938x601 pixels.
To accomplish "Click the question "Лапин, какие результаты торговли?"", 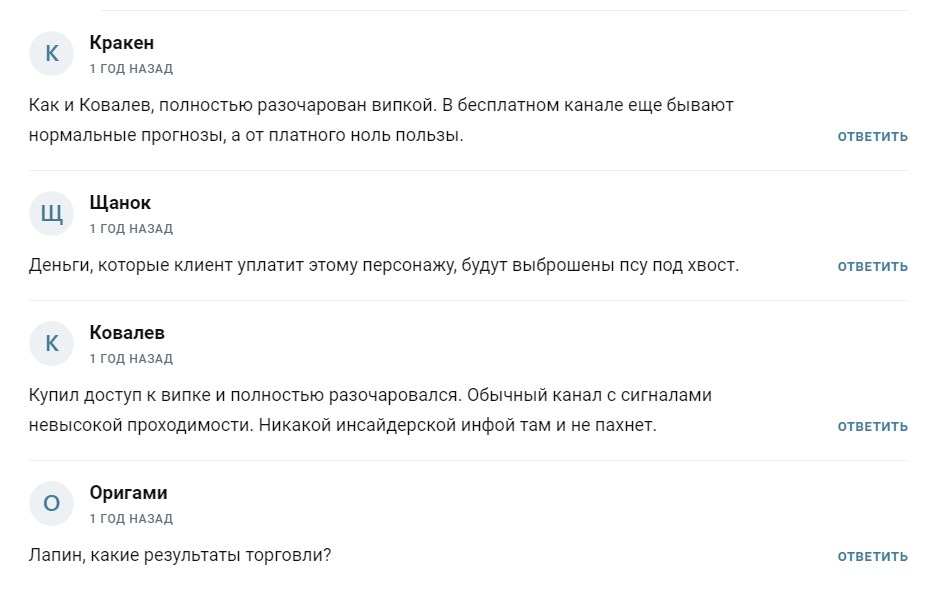I will (180, 555).
